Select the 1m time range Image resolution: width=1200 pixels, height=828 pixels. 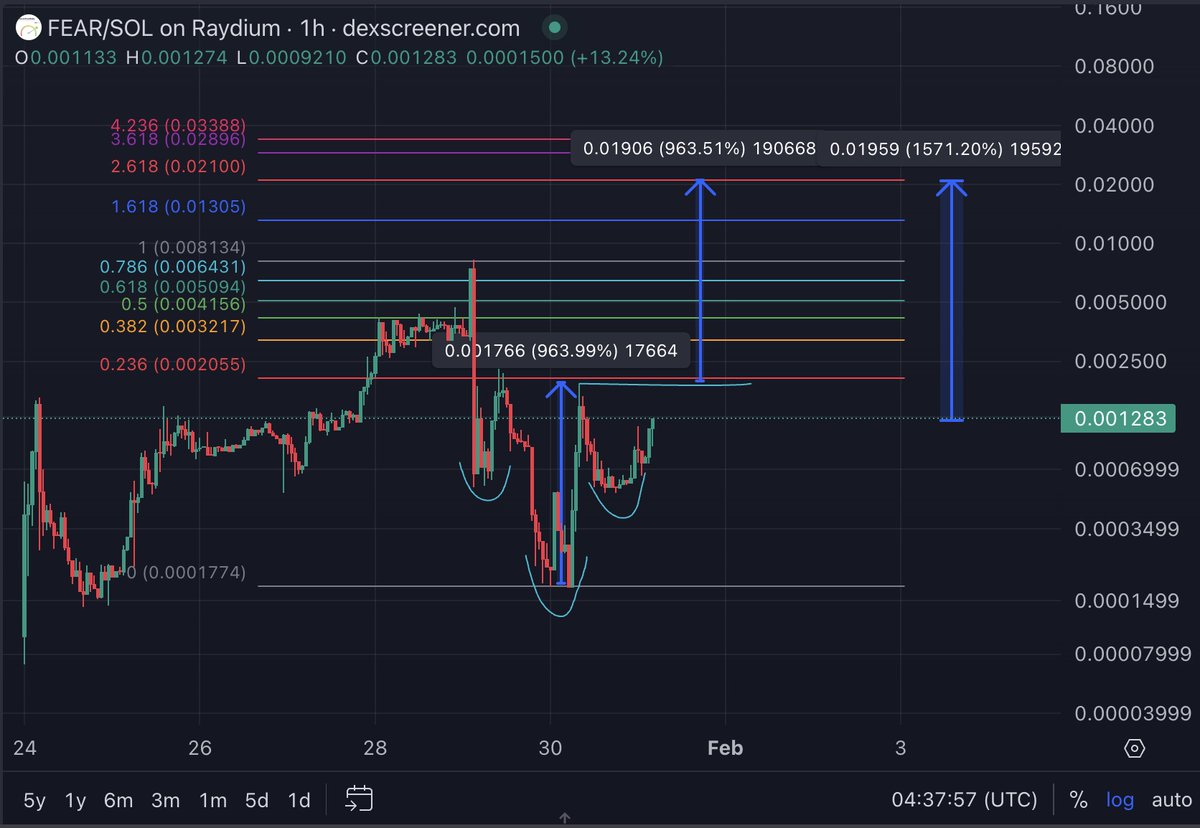point(212,800)
